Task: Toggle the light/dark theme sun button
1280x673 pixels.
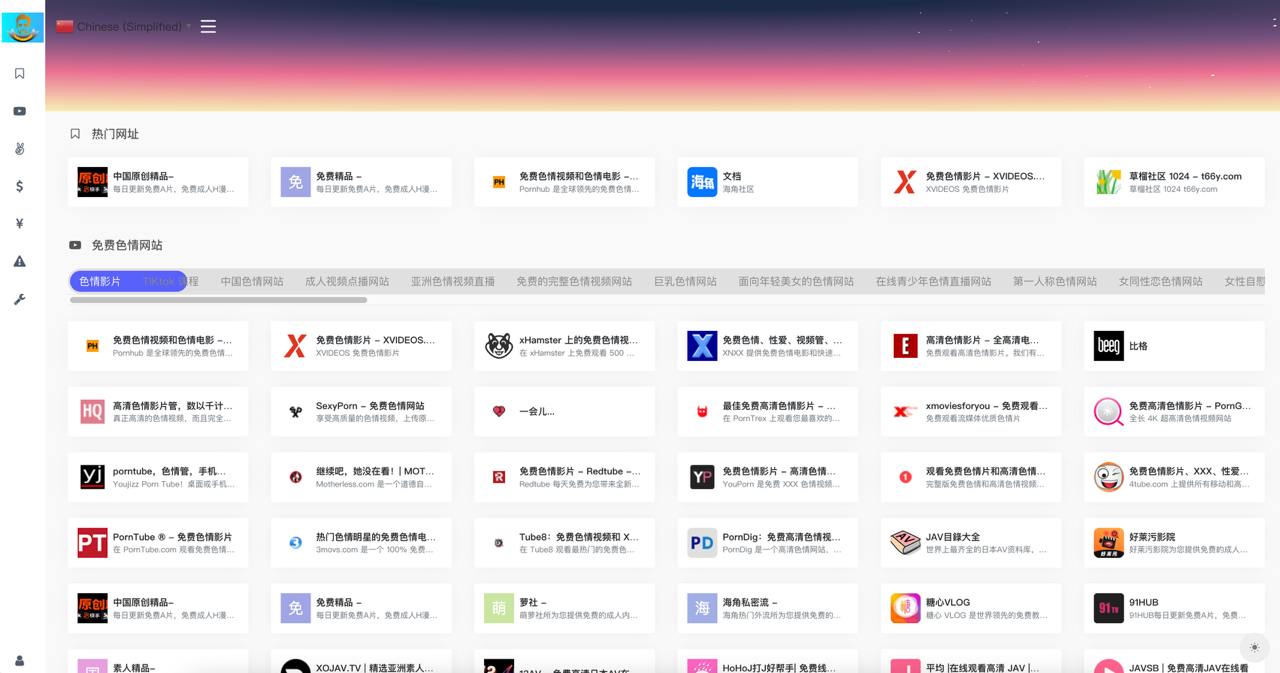Action: (x=1254, y=646)
